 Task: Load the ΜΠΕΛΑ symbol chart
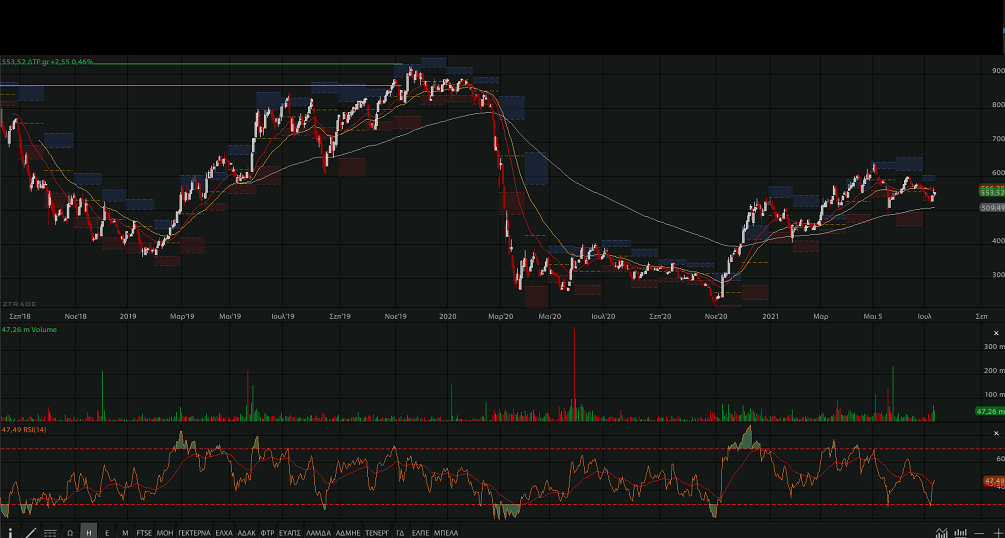pos(446,532)
